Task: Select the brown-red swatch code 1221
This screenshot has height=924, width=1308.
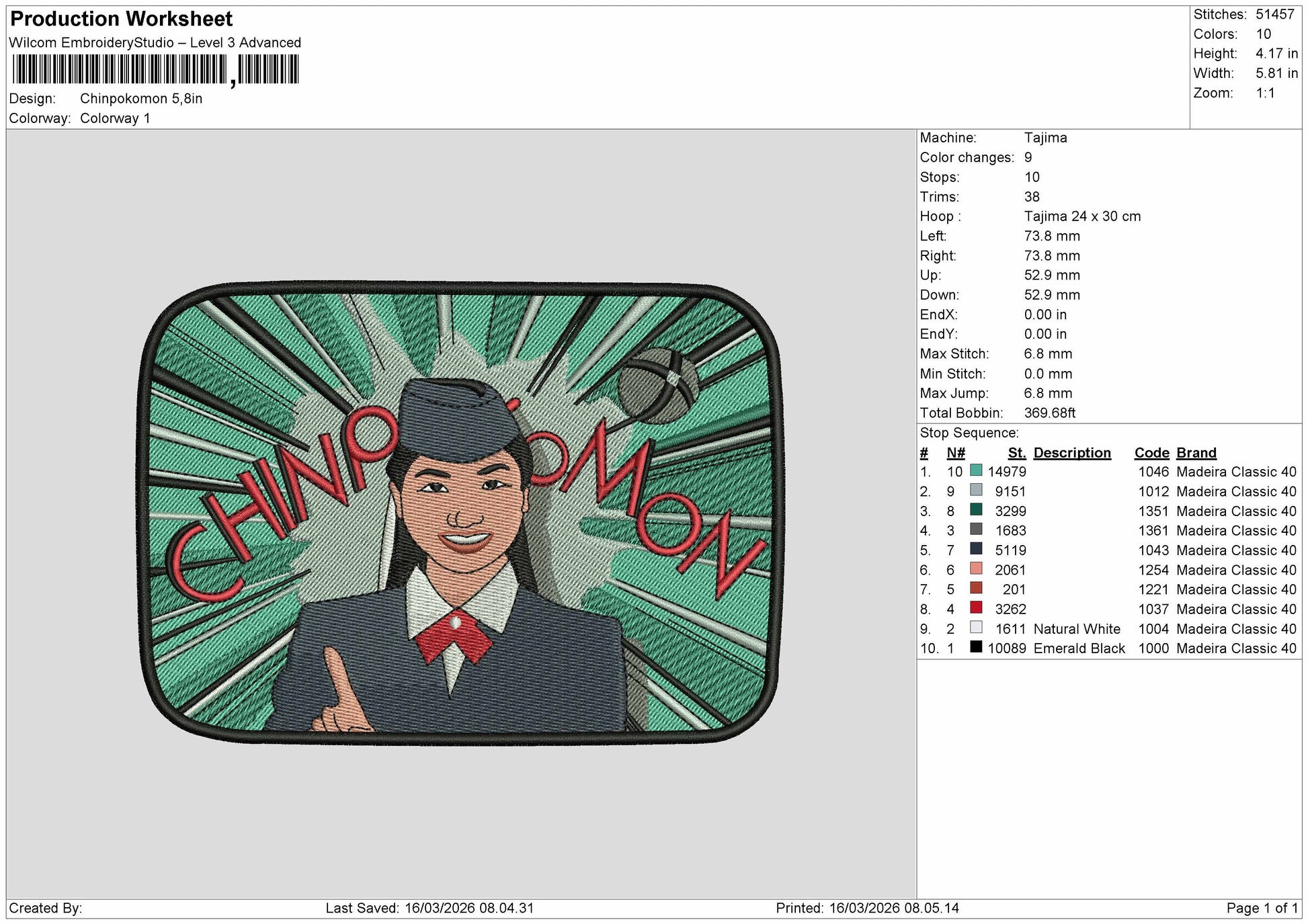Action: [x=976, y=588]
